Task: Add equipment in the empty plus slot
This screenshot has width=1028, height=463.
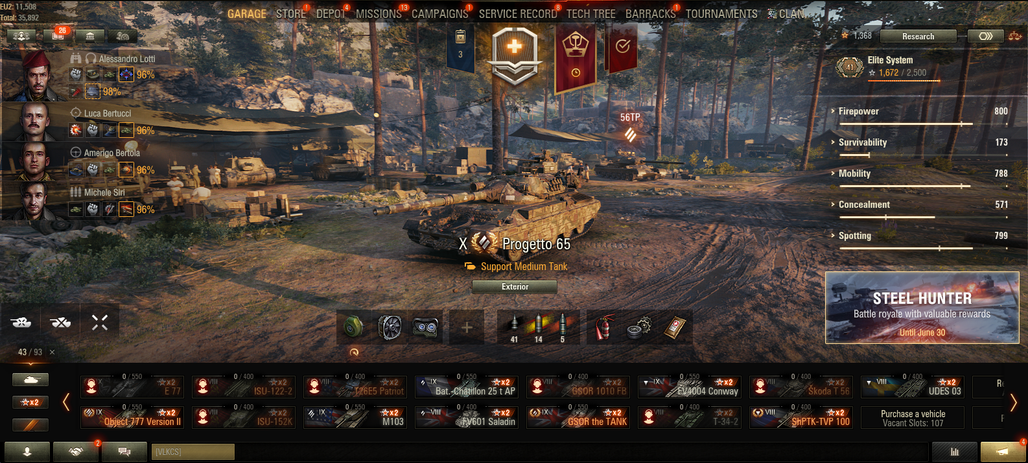Action: [467, 327]
